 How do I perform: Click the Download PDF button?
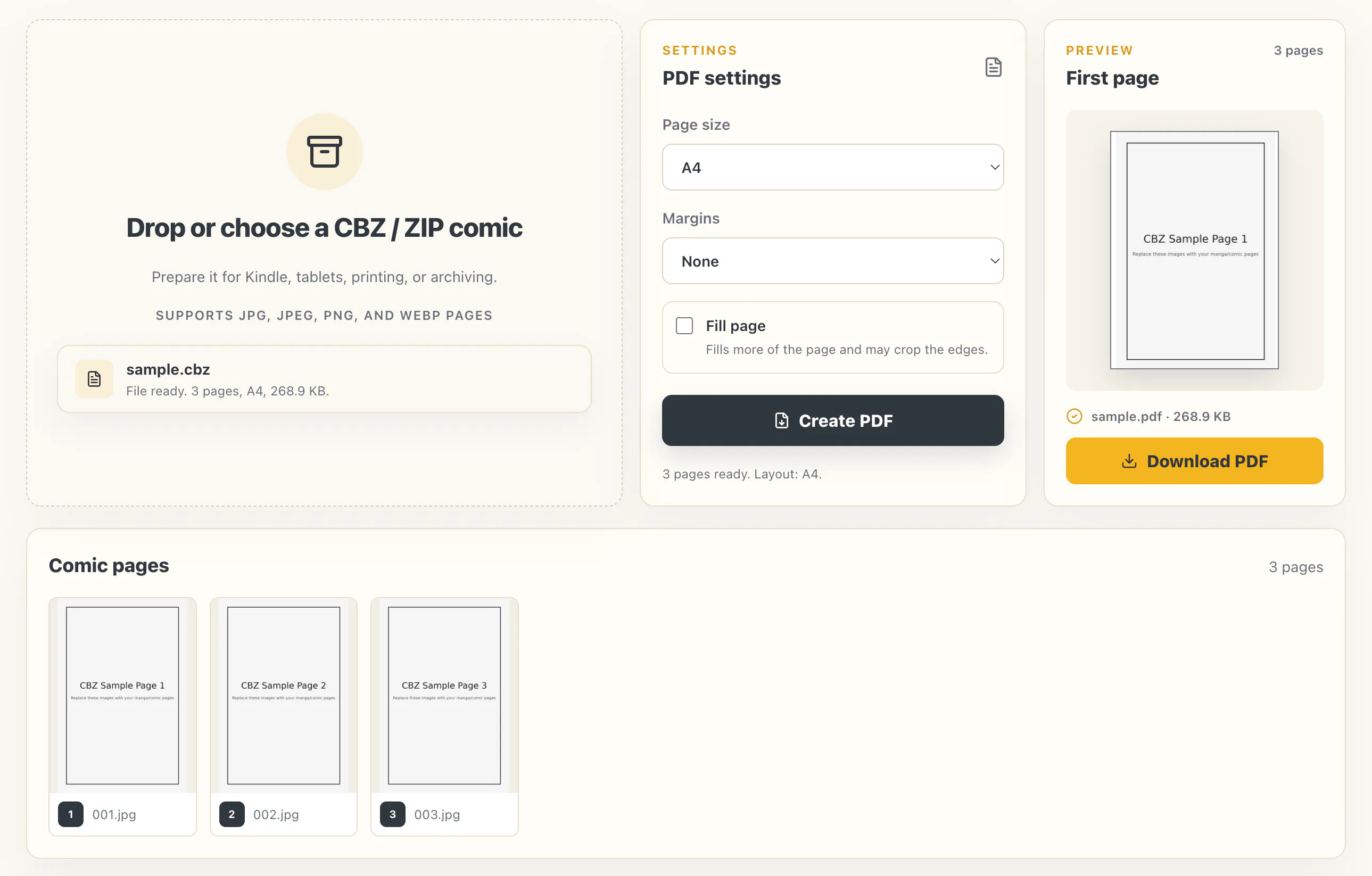coord(1194,461)
